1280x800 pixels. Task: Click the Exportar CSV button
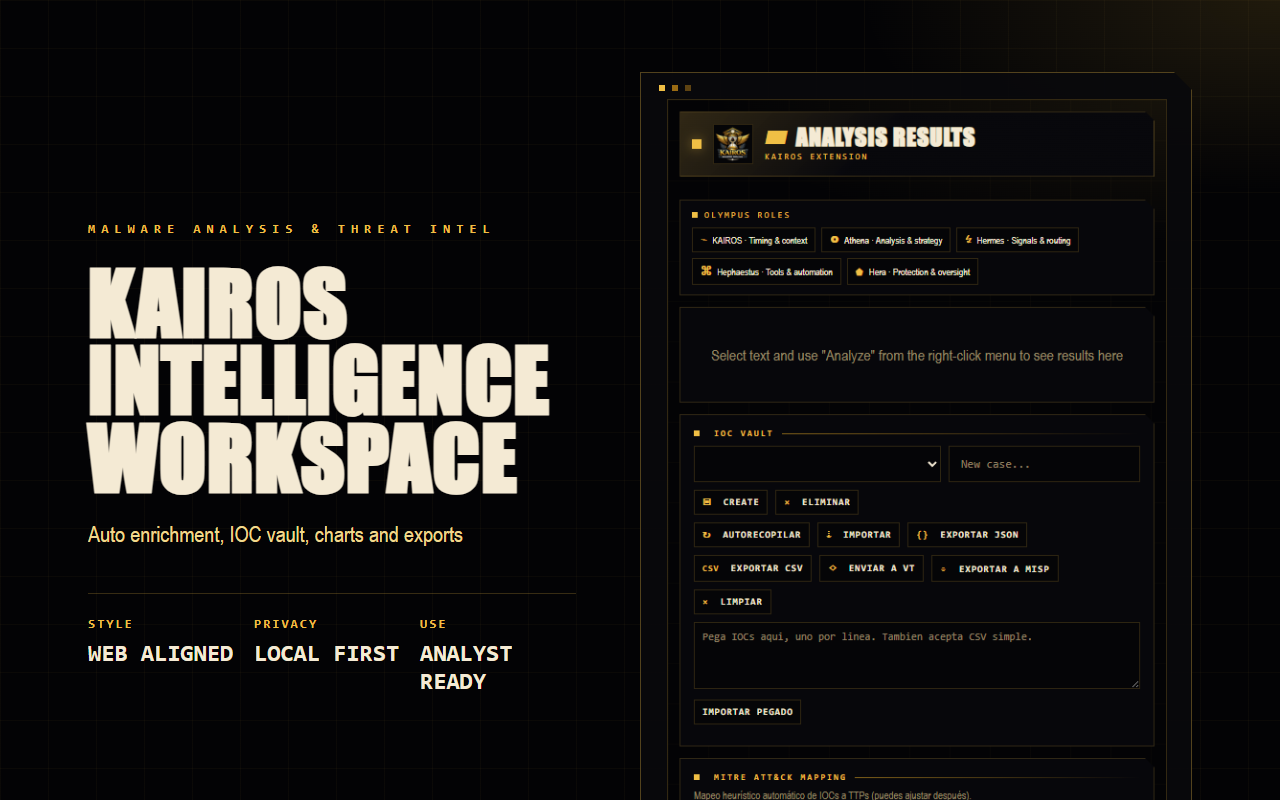click(x=753, y=568)
